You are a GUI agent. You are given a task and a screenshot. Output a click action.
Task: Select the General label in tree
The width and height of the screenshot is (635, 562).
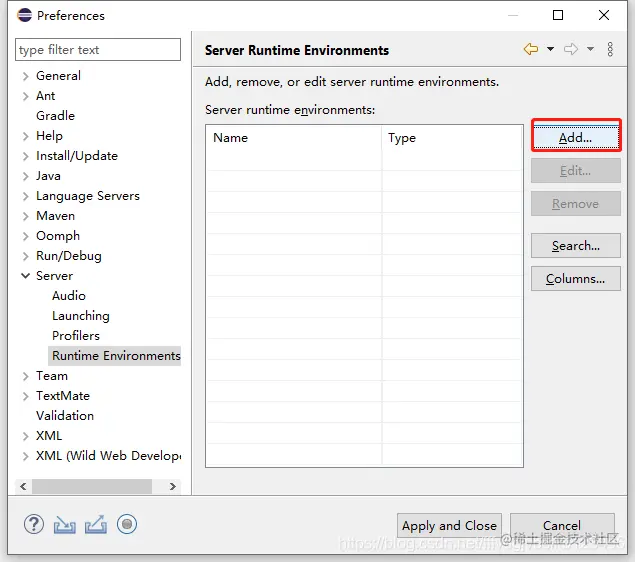58,76
